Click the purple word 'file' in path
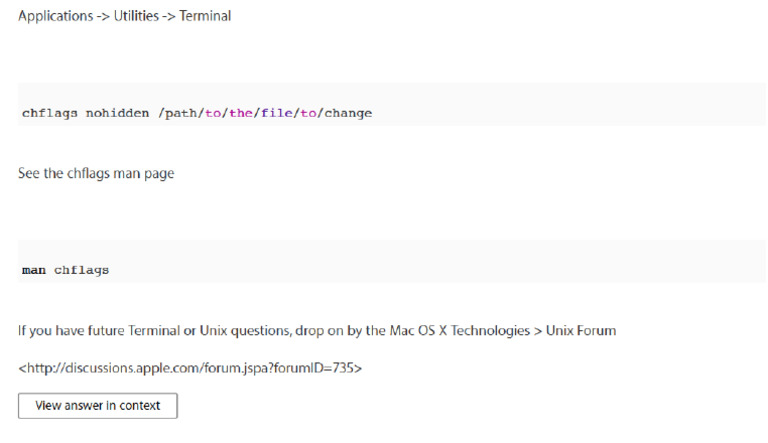The height and width of the screenshot is (443, 768). pos(277,113)
